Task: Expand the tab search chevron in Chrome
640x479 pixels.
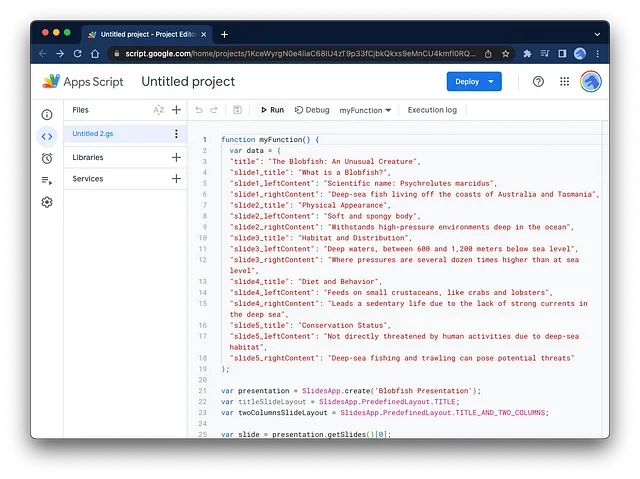Action: (597, 35)
